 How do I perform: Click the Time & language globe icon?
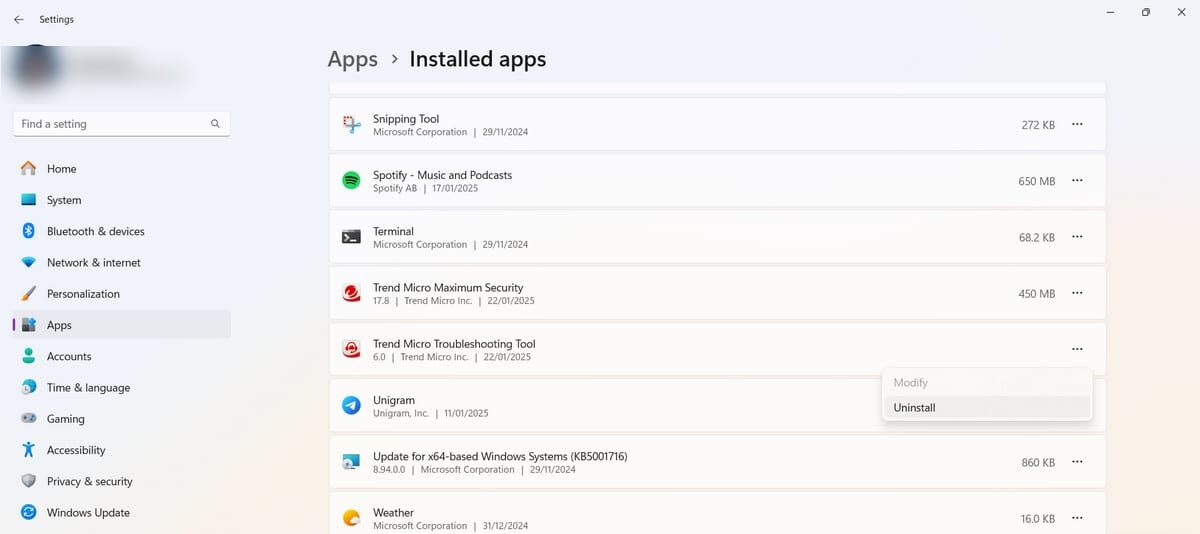tap(28, 387)
